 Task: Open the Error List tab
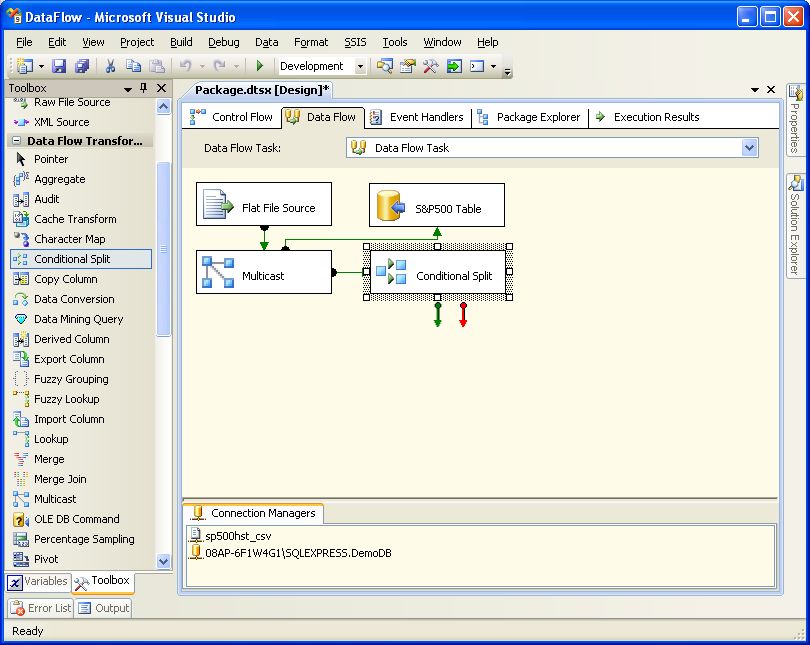click(x=40, y=608)
